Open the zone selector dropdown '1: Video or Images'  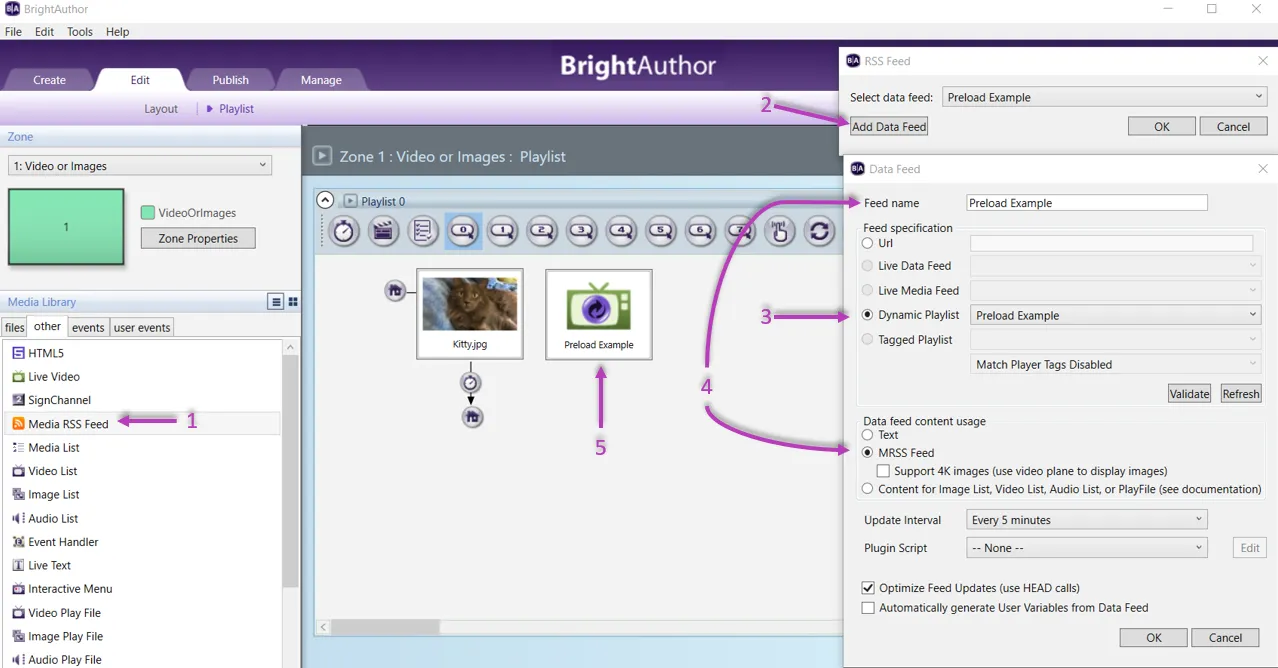pyautogui.click(x=140, y=166)
